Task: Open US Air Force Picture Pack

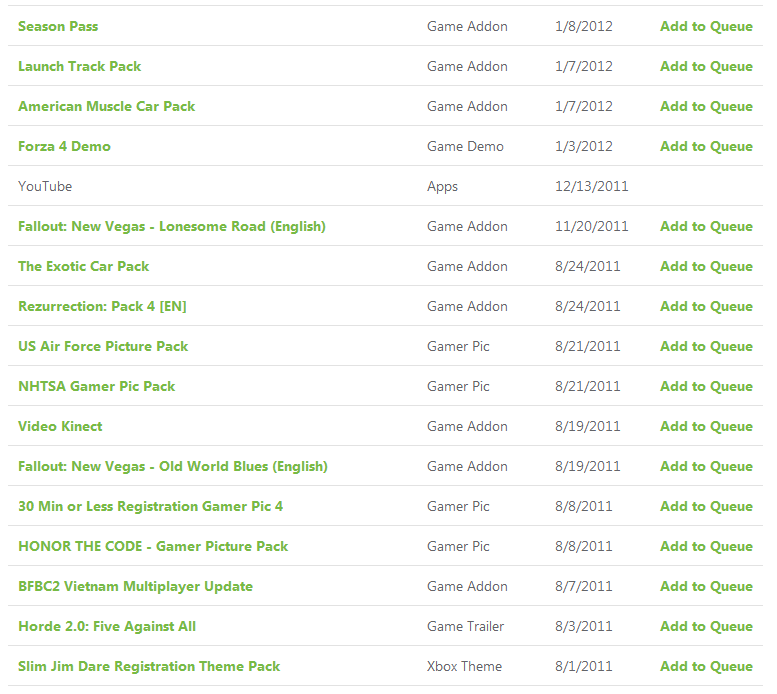Action: [103, 346]
